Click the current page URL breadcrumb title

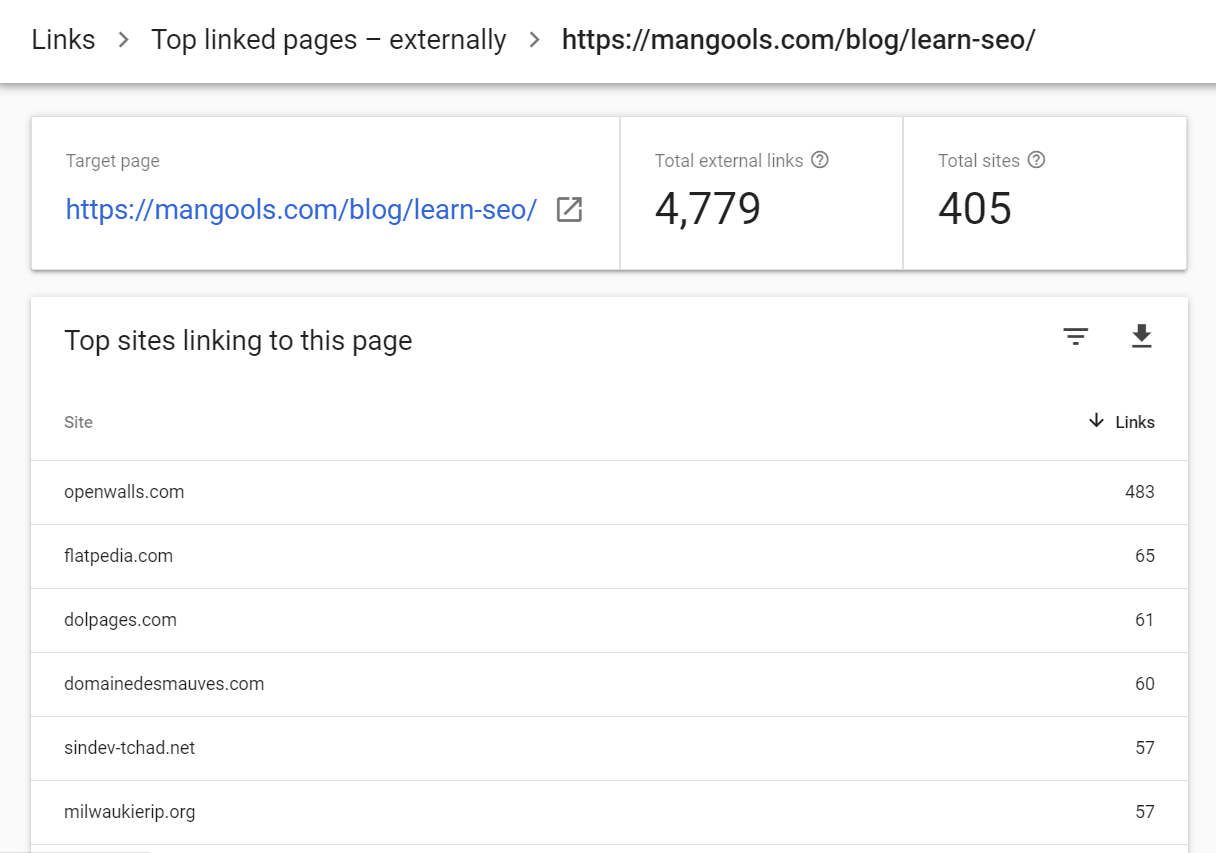798,40
